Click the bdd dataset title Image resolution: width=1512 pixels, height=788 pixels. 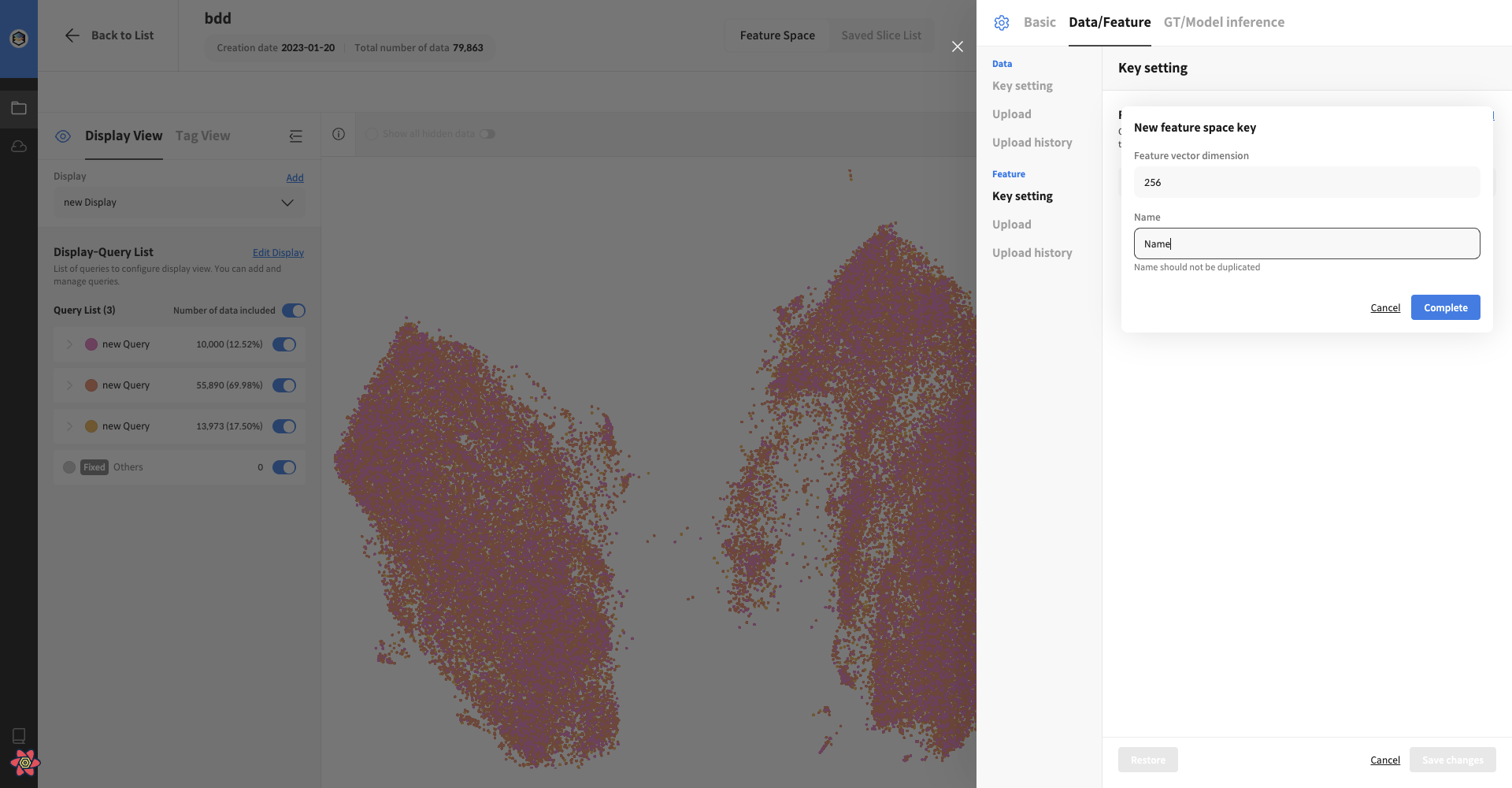click(218, 18)
